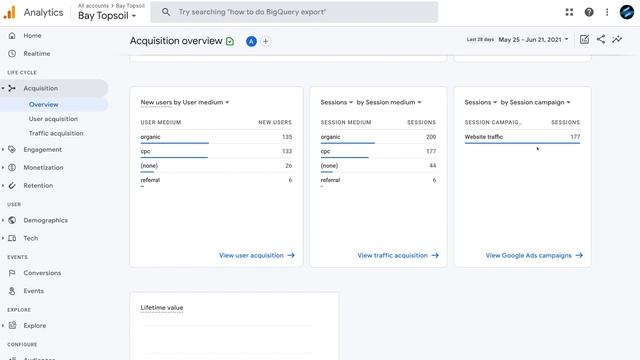Expand the Engagement section arrow
This screenshot has height=360, width=640.
point(3,149)
